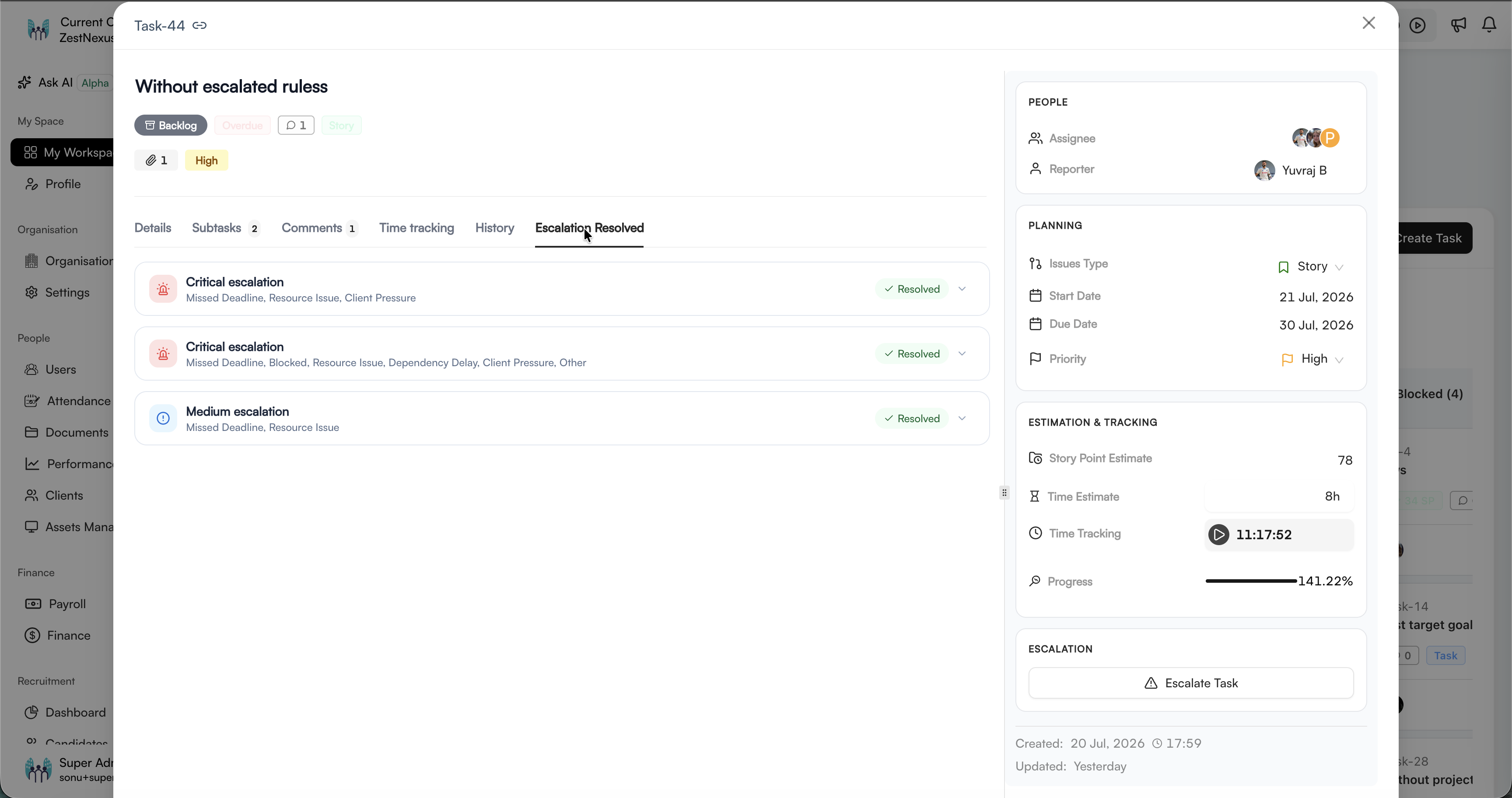Screen dimensions: 1512x798
Task: Open the History tab
Action: click(x=495, y=227)
